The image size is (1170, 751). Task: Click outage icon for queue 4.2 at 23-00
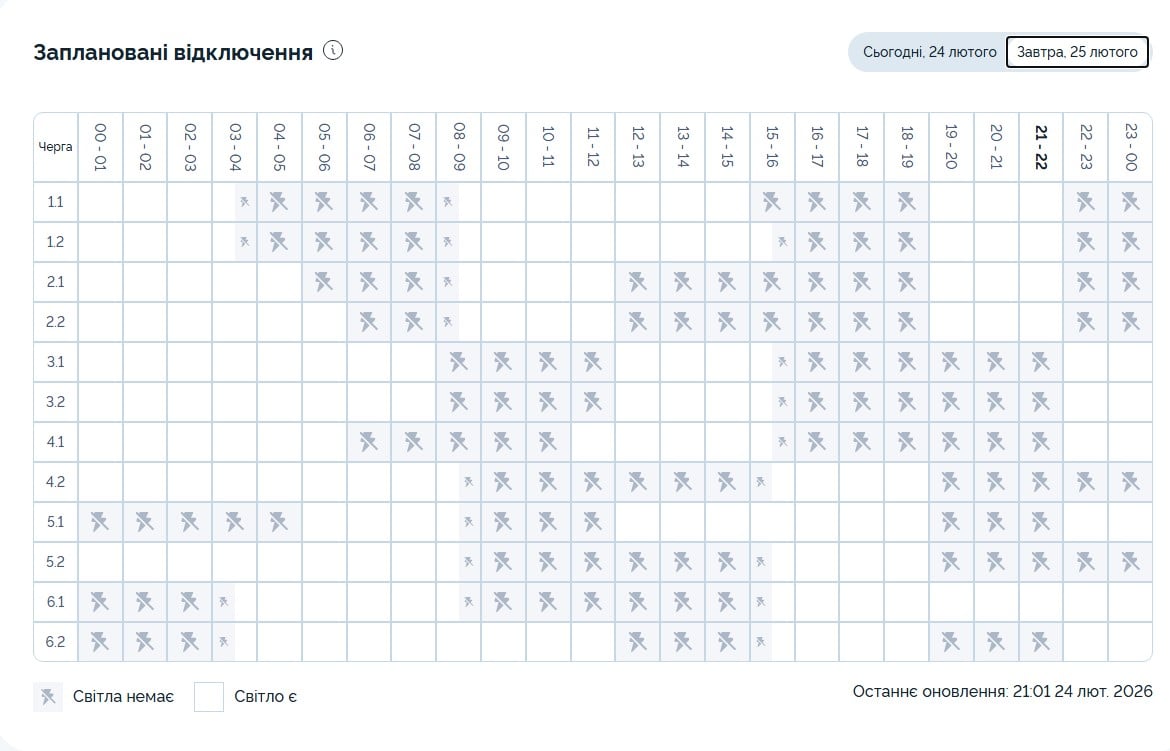pos(1130,481)
